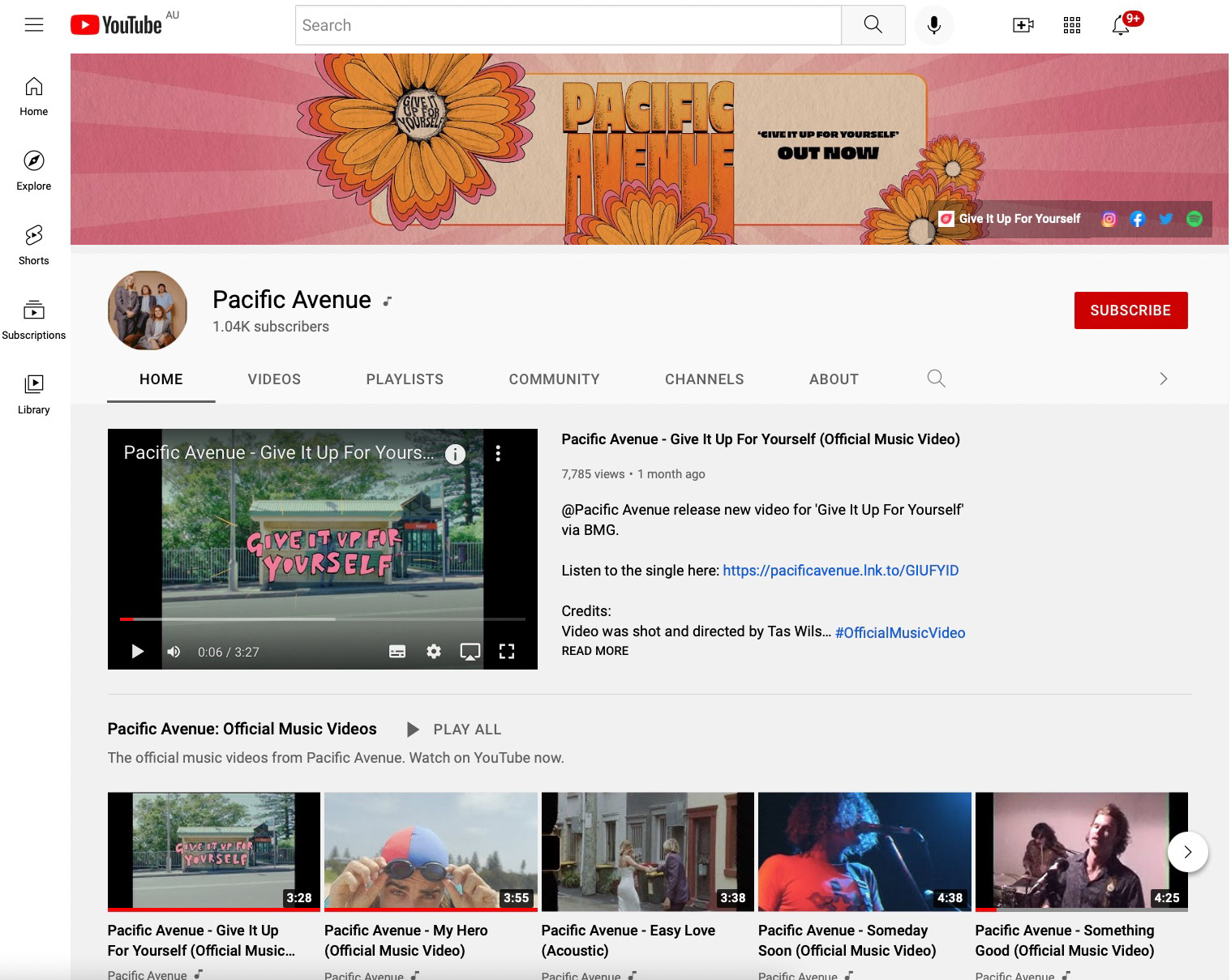Show next videos in playlist carousel
The image size is (1231, 980).
click(x=1188, y=852)
